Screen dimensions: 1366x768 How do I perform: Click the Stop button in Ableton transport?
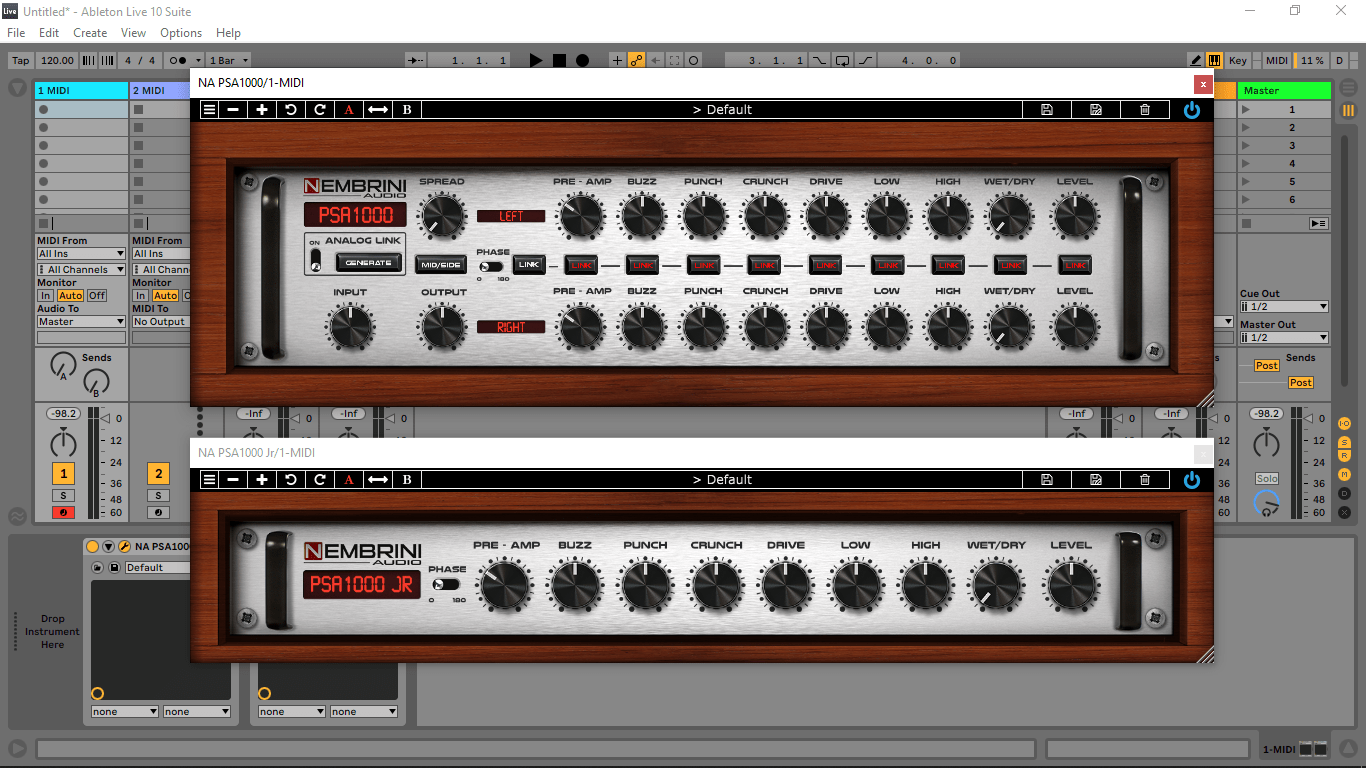click(559, 60)
